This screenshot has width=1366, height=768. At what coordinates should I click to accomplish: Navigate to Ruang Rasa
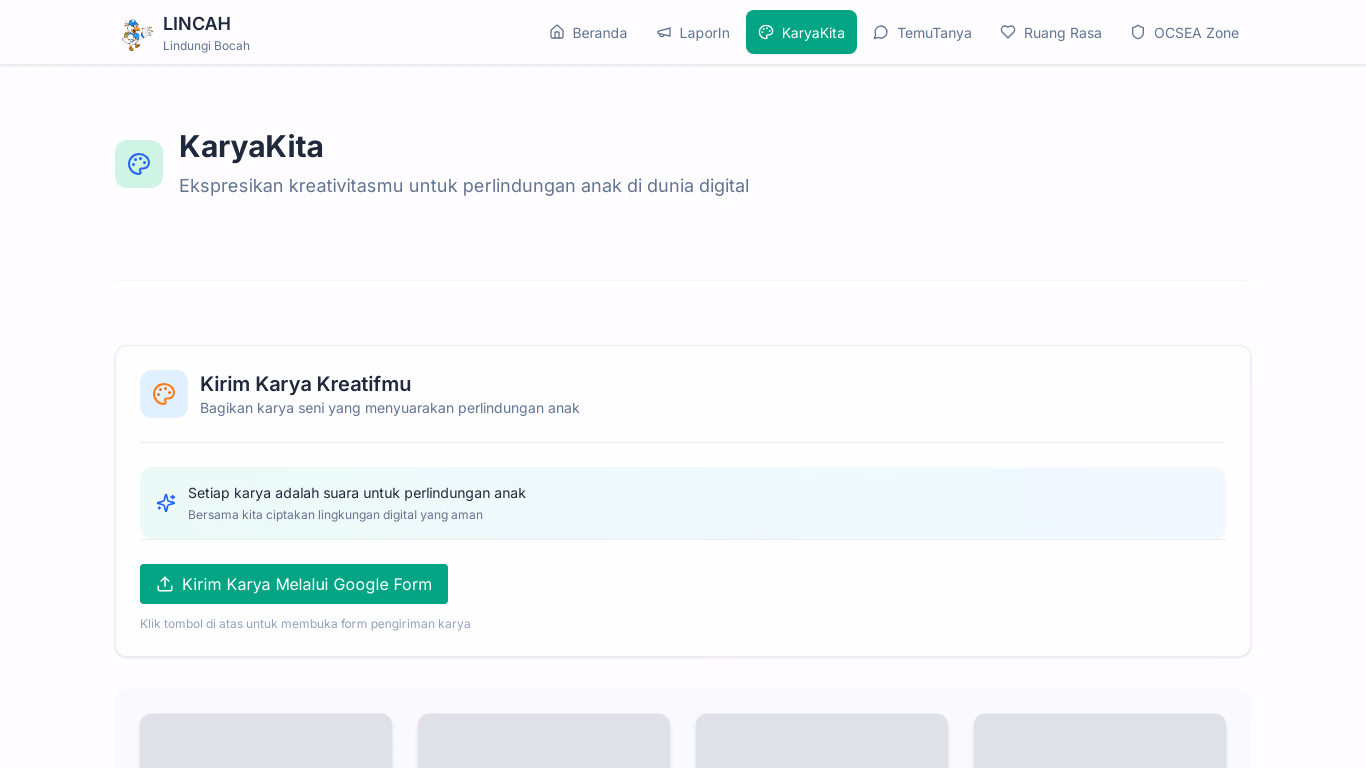point(1051,32)
